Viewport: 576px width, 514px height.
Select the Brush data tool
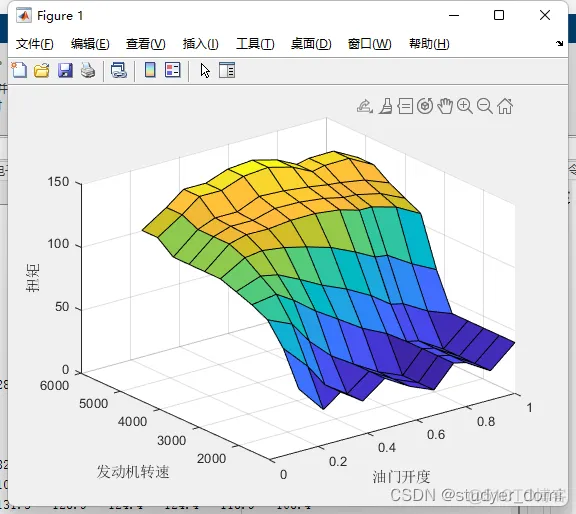[x=385, y=106]
